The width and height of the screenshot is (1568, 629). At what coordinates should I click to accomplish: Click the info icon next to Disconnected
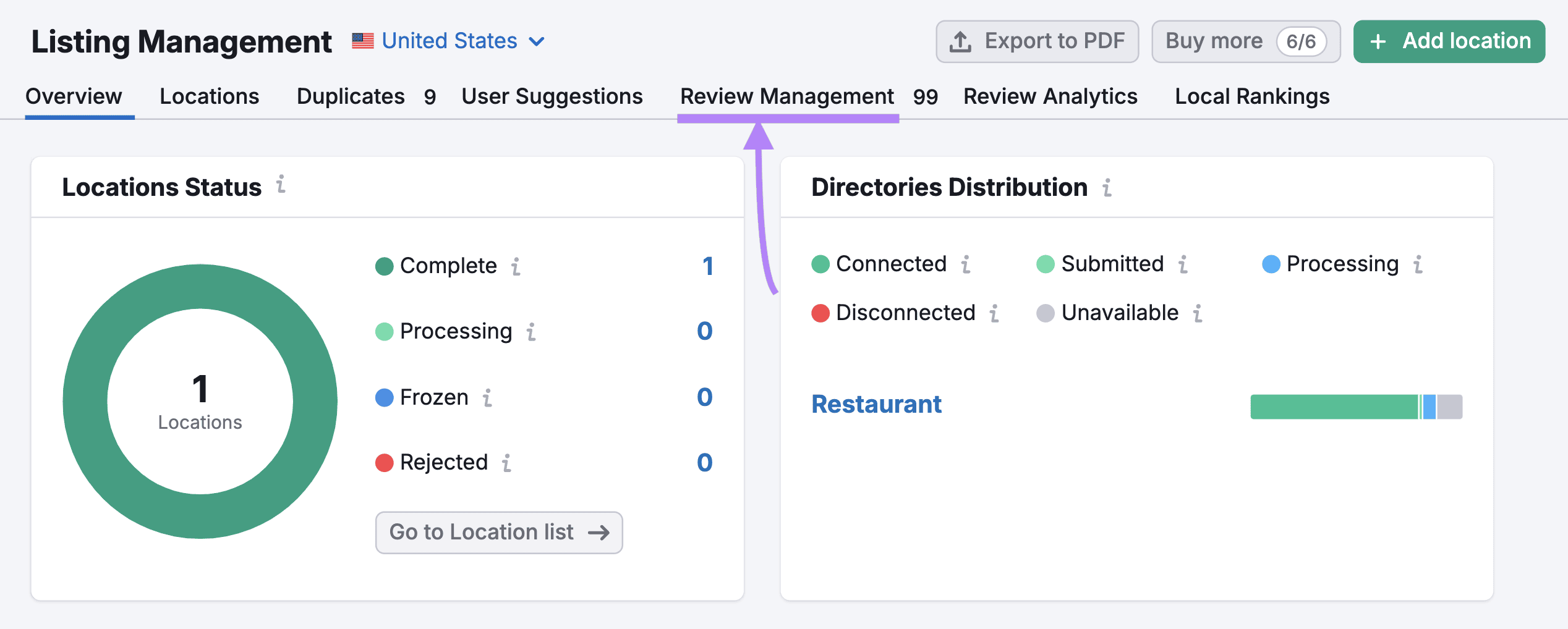[x=995, y=313]
